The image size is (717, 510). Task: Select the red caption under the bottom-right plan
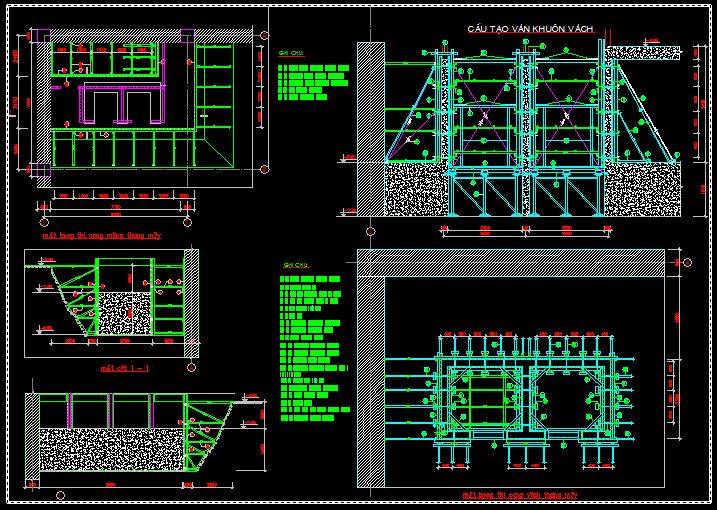[520, 494]
